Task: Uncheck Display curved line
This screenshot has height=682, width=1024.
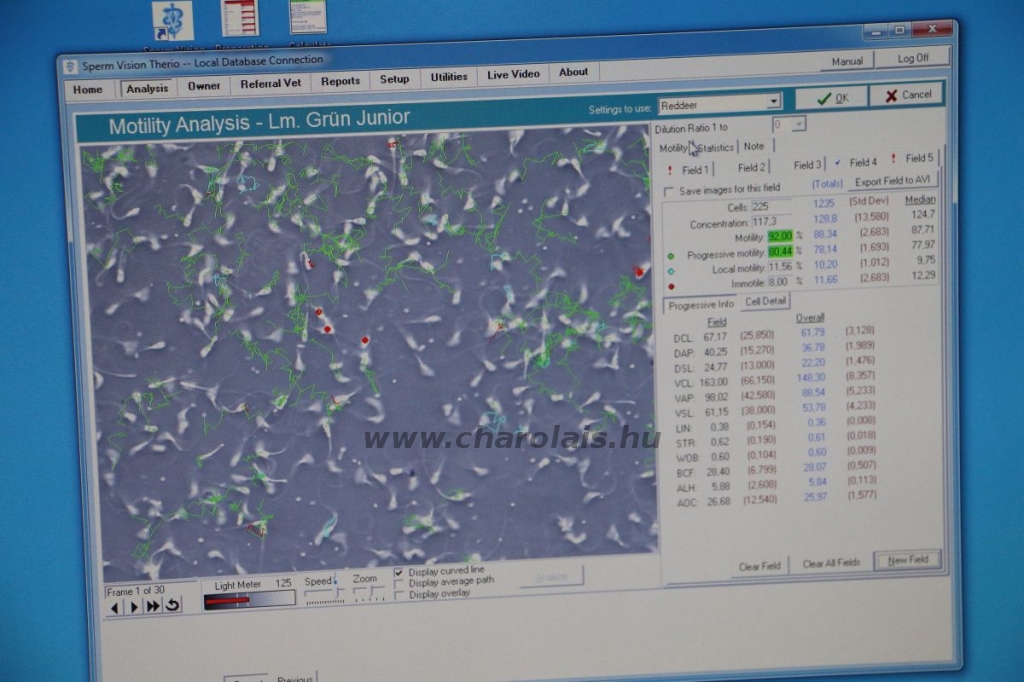Action: 400,572
